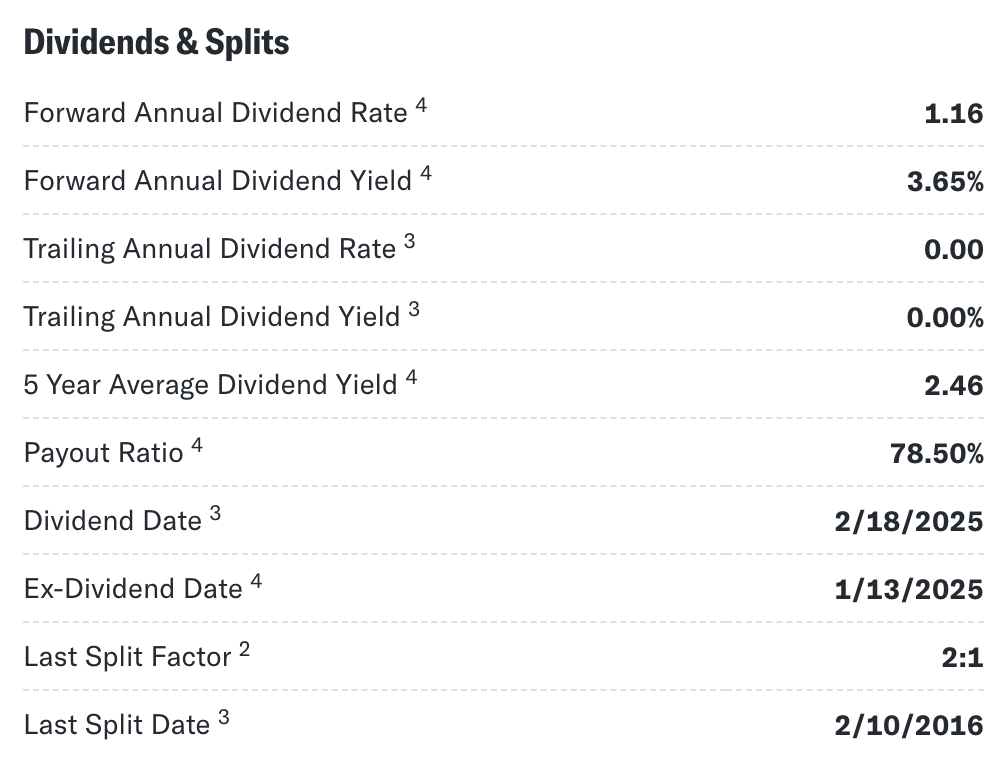This screenshot has height=758, width=1004.
Task: Select the 2.46 average yield value
Action: pyautogui.click(x=953, y=386)
